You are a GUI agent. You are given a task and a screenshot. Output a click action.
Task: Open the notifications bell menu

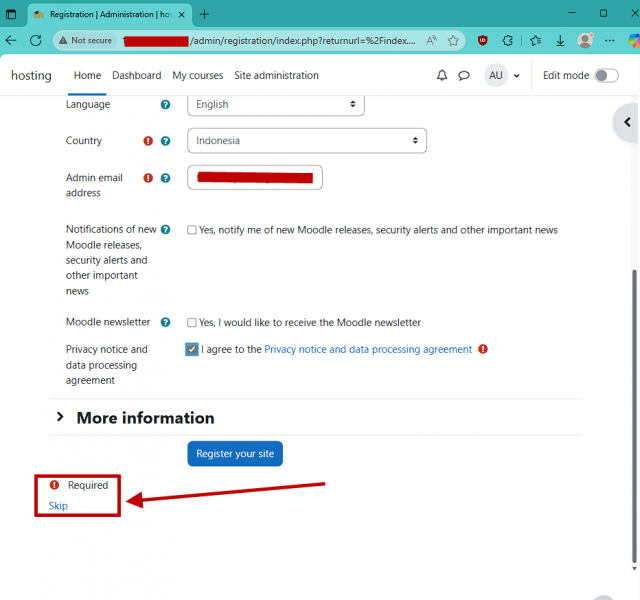442,76
